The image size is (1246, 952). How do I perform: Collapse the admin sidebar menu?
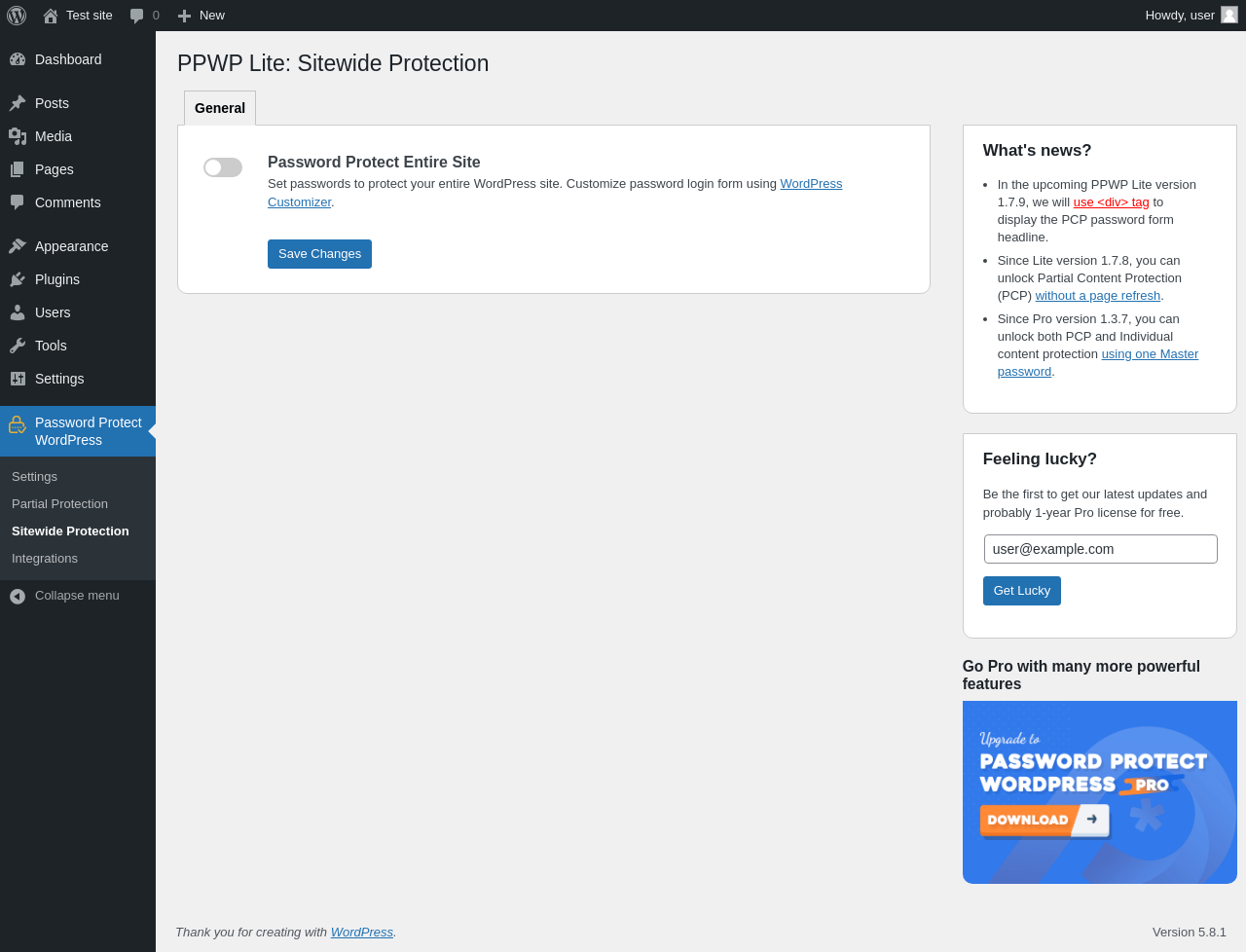pyautogui.click(x=64, y=596)
